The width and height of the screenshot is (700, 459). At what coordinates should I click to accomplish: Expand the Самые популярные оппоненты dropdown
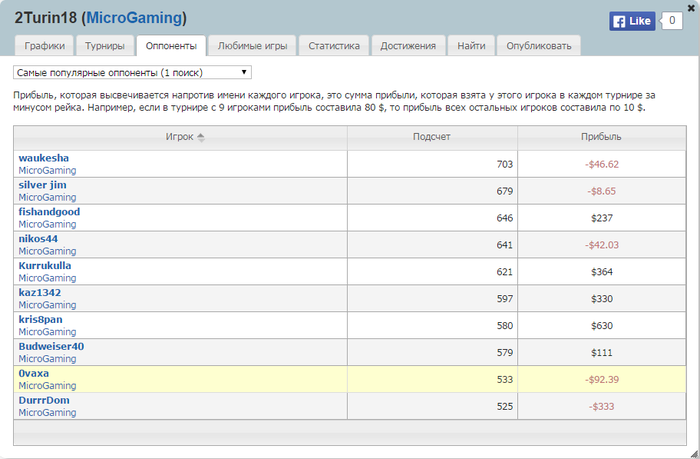(132, 72)
